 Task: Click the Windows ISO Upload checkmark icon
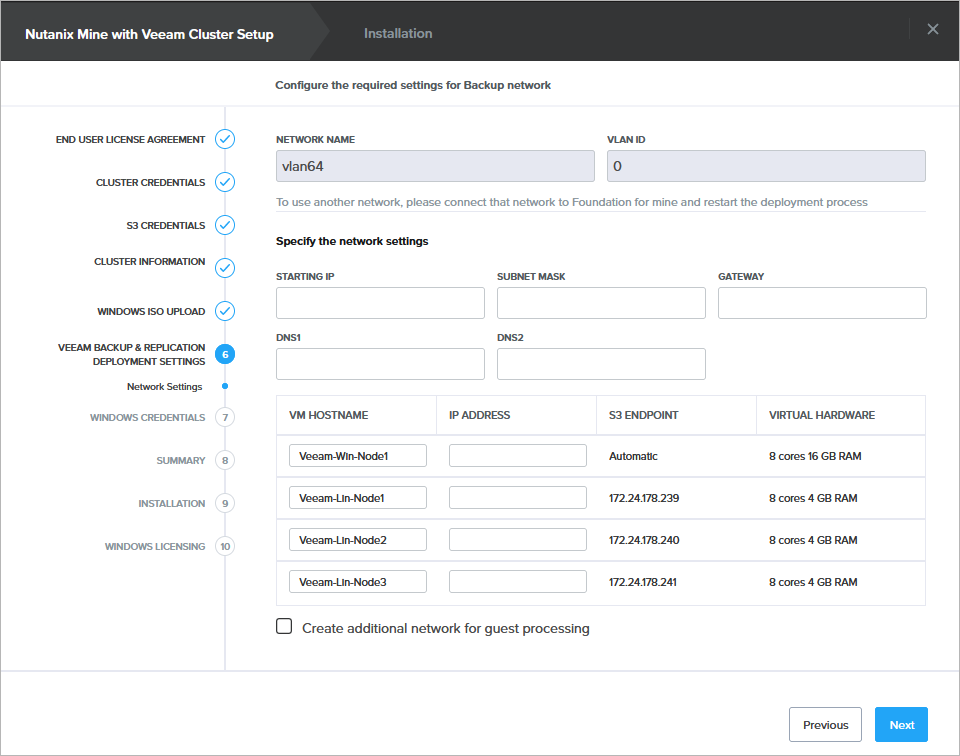(x=225, y=311)
